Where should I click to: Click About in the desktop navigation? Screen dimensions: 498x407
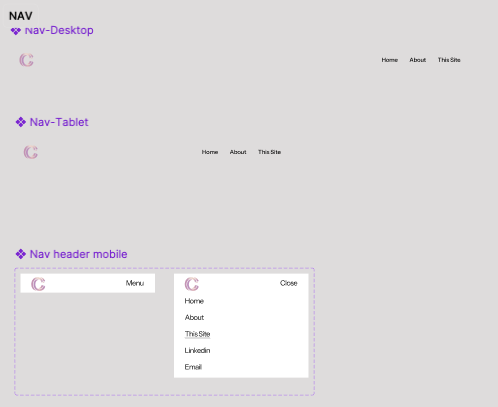click(x=418, y=60)
